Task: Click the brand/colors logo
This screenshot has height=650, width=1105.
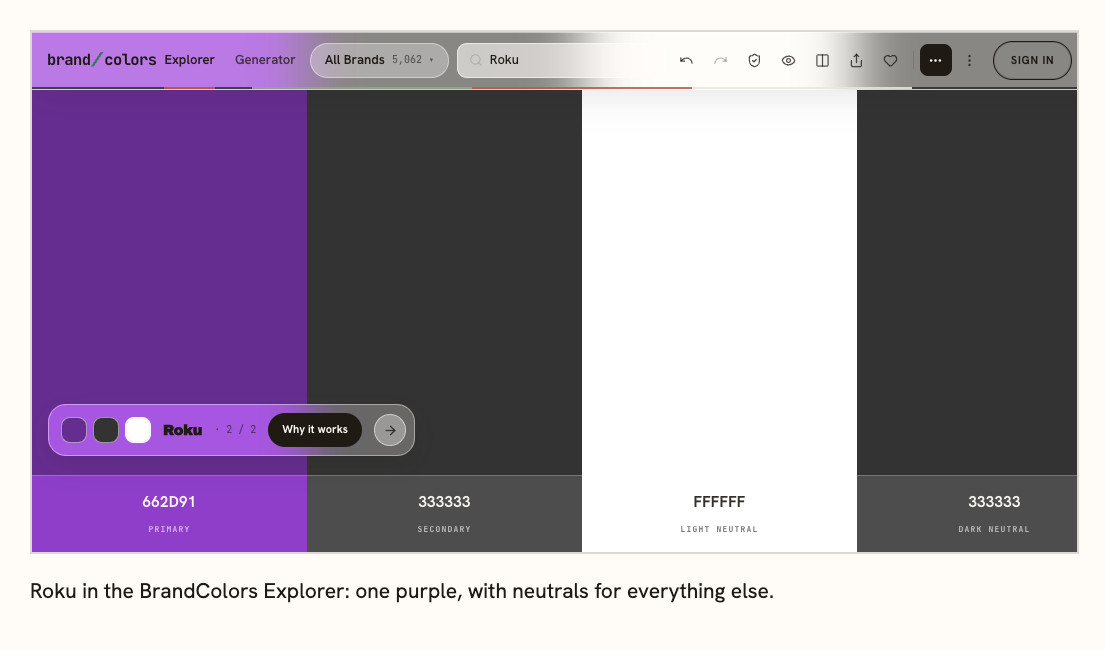Action: [x=101, y=60]
